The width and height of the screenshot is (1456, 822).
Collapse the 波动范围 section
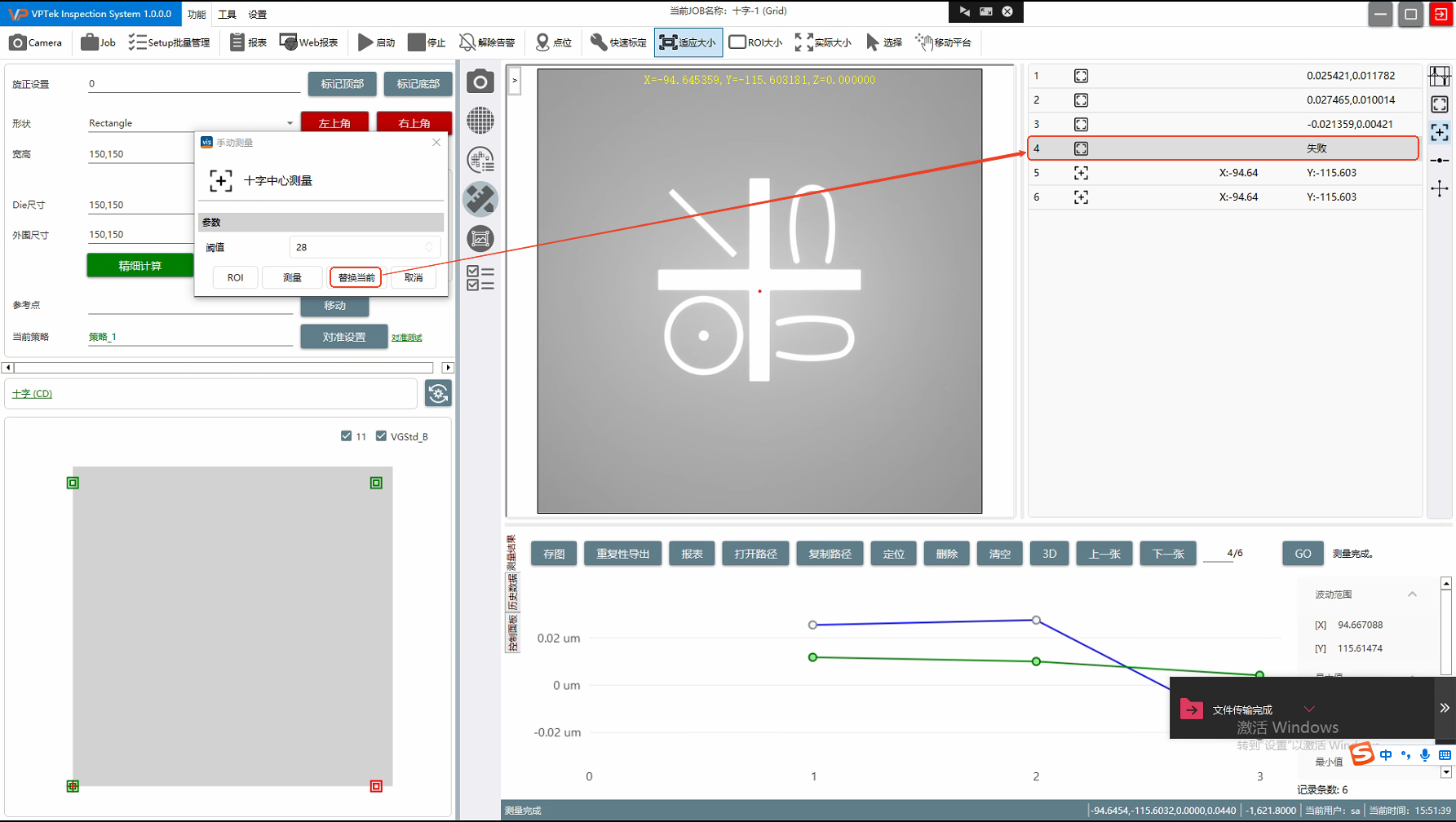pyautogui.click(x=1412, y=594)
